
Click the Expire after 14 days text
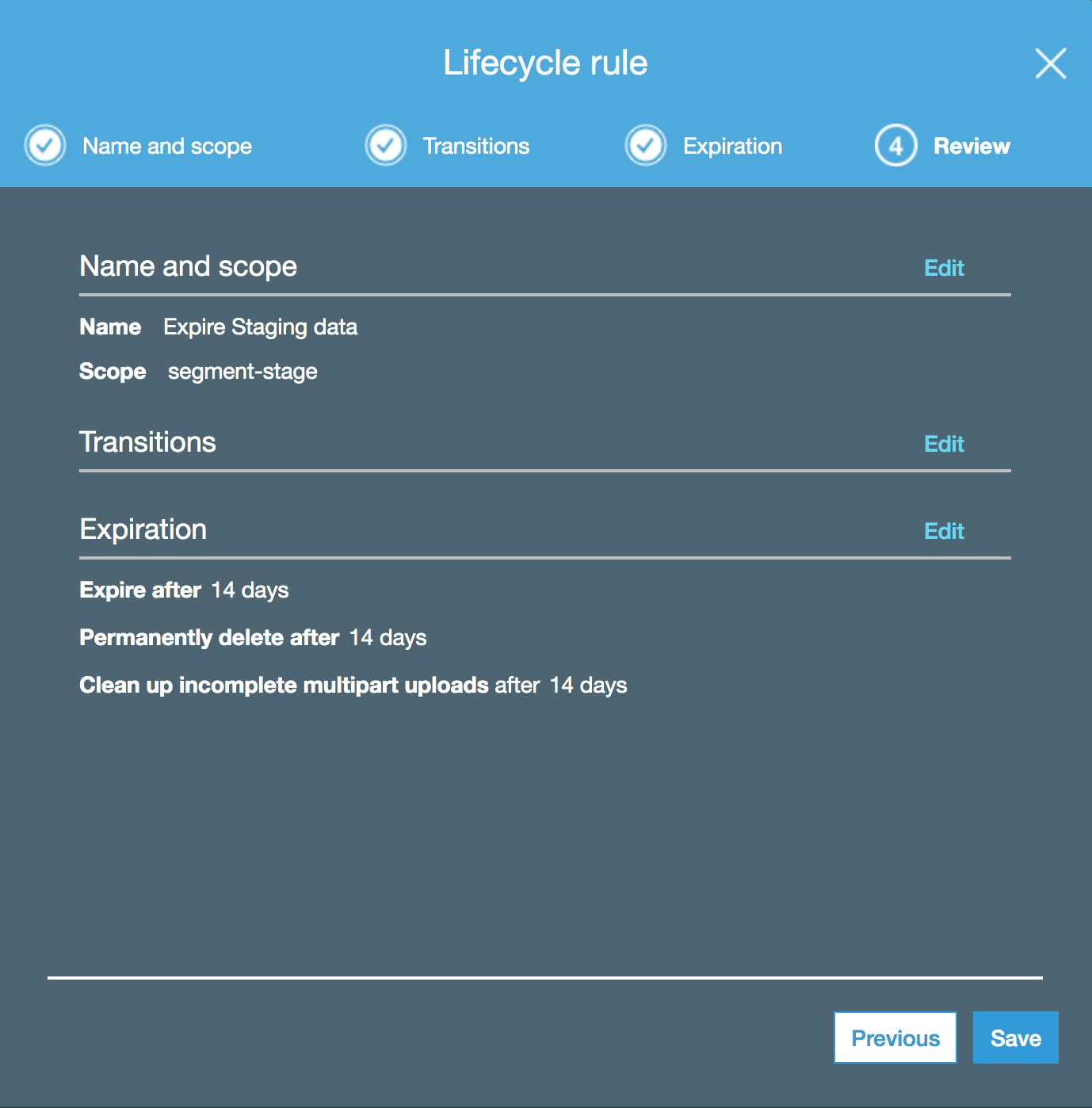(x=184, y=590)
